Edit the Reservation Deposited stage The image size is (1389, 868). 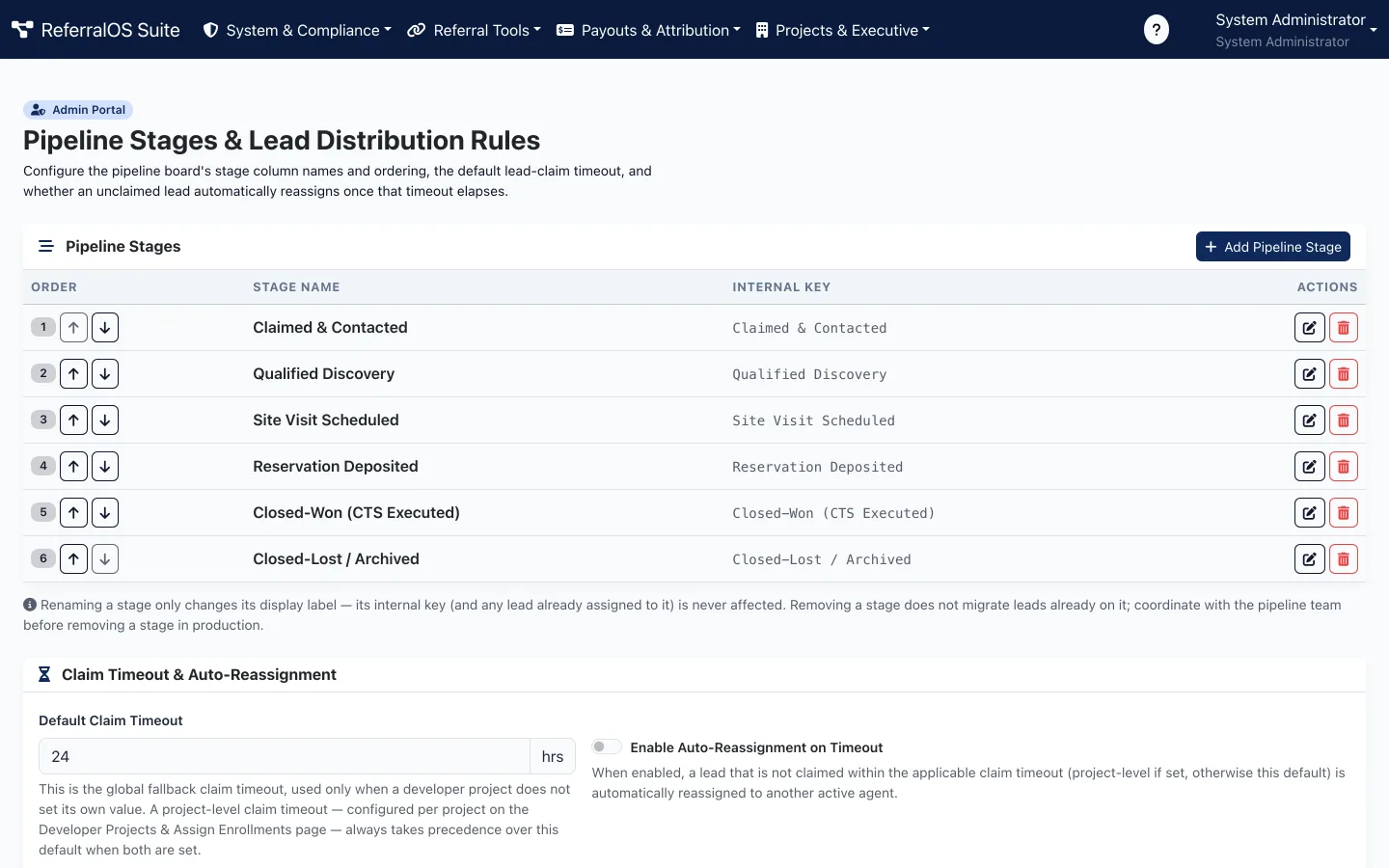[1309, 466]
